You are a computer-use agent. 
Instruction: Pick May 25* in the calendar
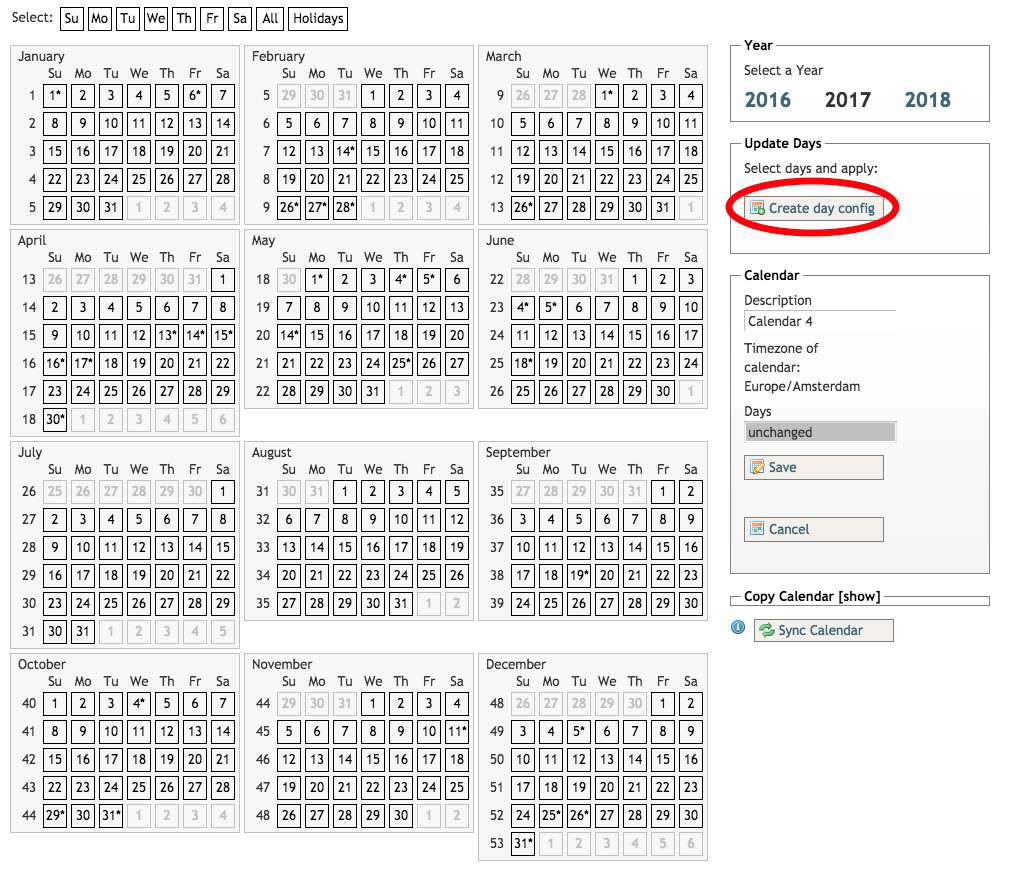(401, 364)
